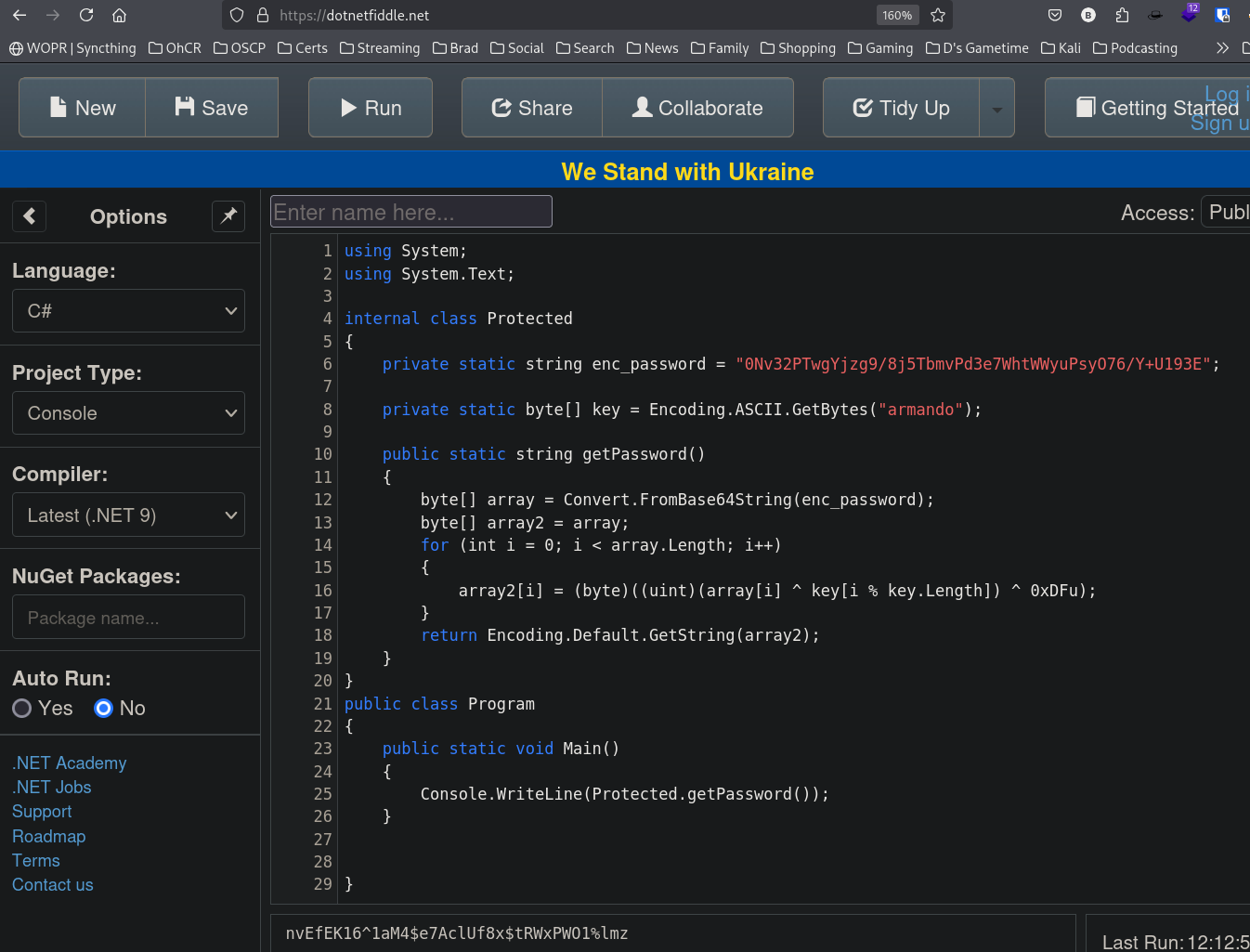Collapse the Options sidebar with arrow

[x=30, y=216]
